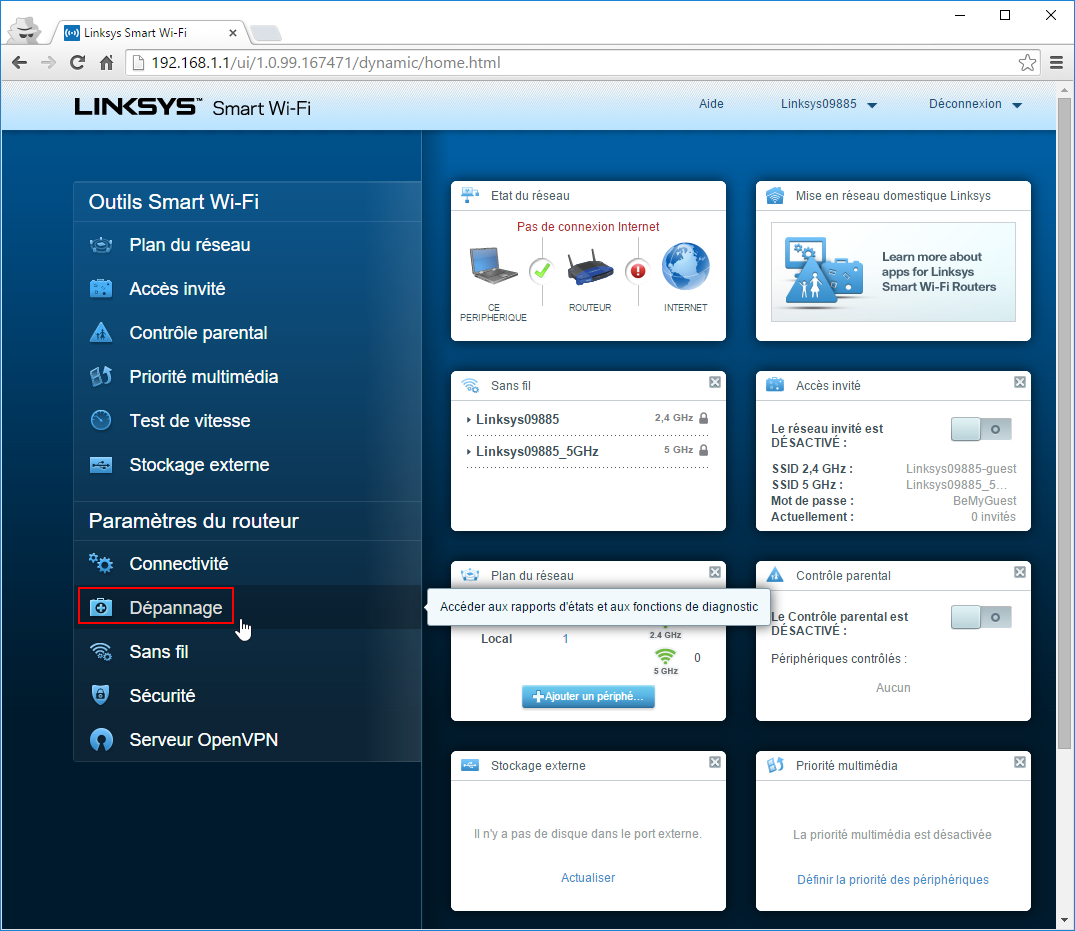Open the Linksys09885 account dropdown
This screenshot has width=1075, height=931.
pos(828,104)
